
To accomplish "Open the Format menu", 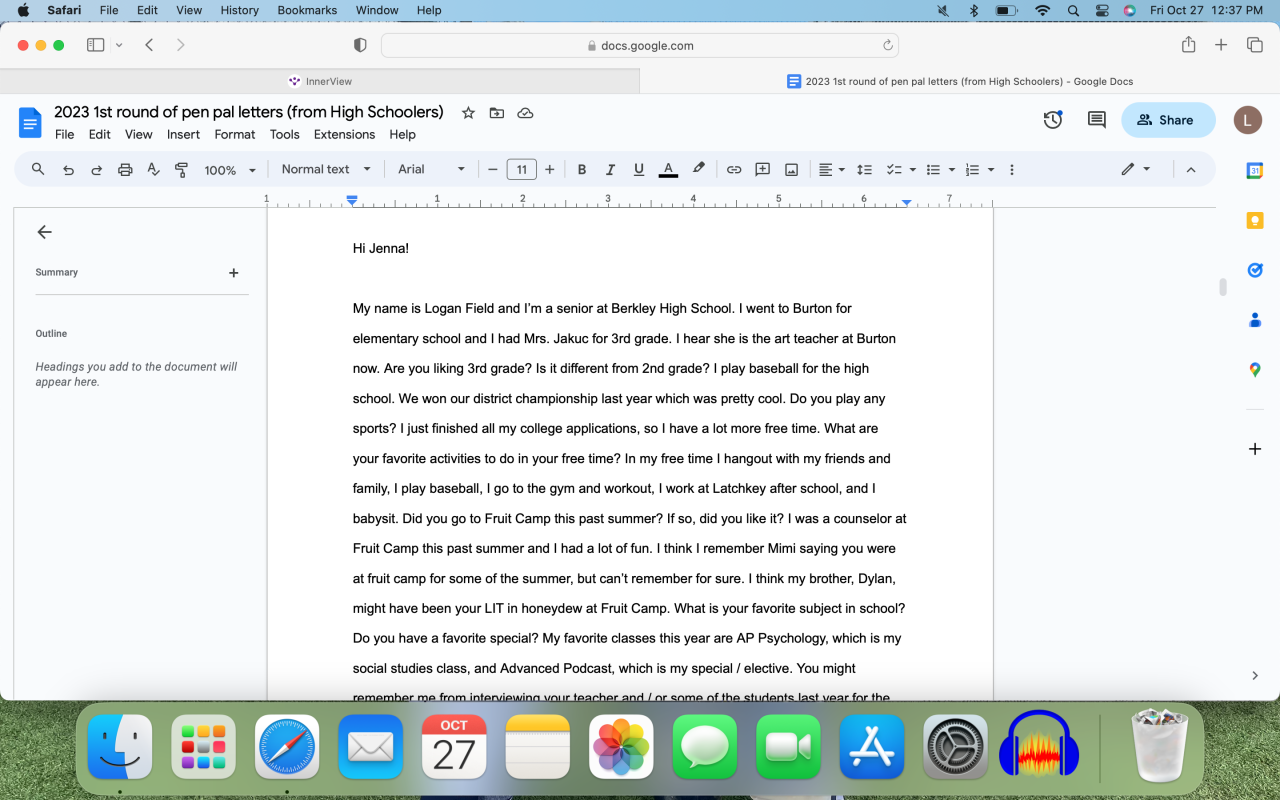I will [235, 134].
